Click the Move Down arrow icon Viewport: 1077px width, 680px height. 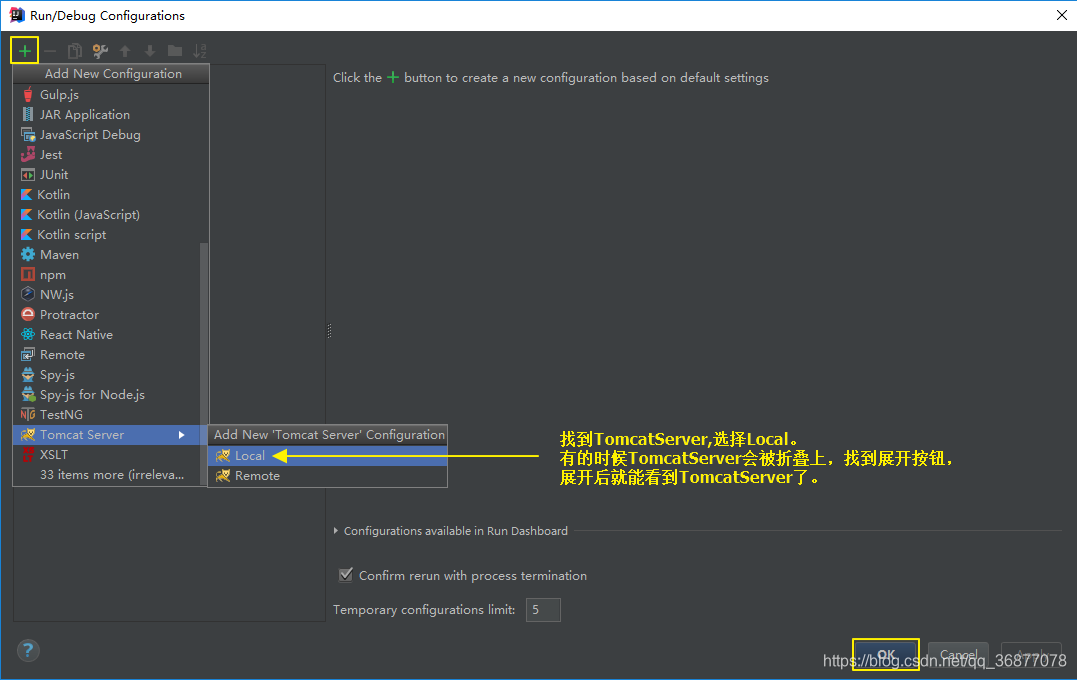click(150, 51)
